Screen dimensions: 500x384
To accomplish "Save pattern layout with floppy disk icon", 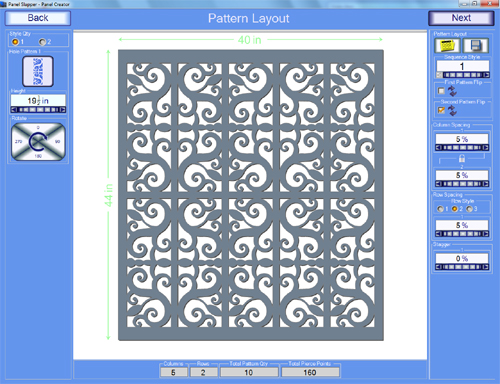I will tap(476, 46).
